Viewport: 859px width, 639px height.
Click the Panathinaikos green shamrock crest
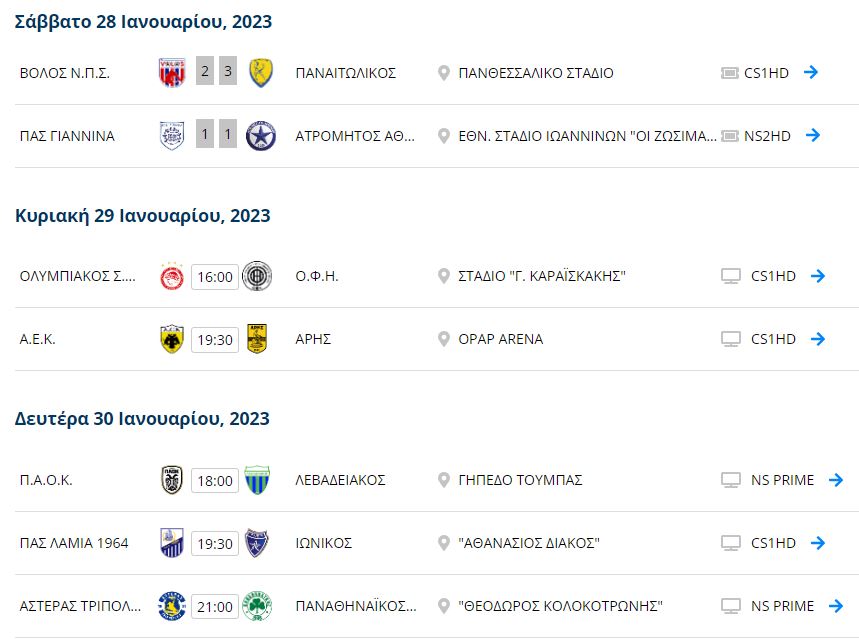click(257, 606)
